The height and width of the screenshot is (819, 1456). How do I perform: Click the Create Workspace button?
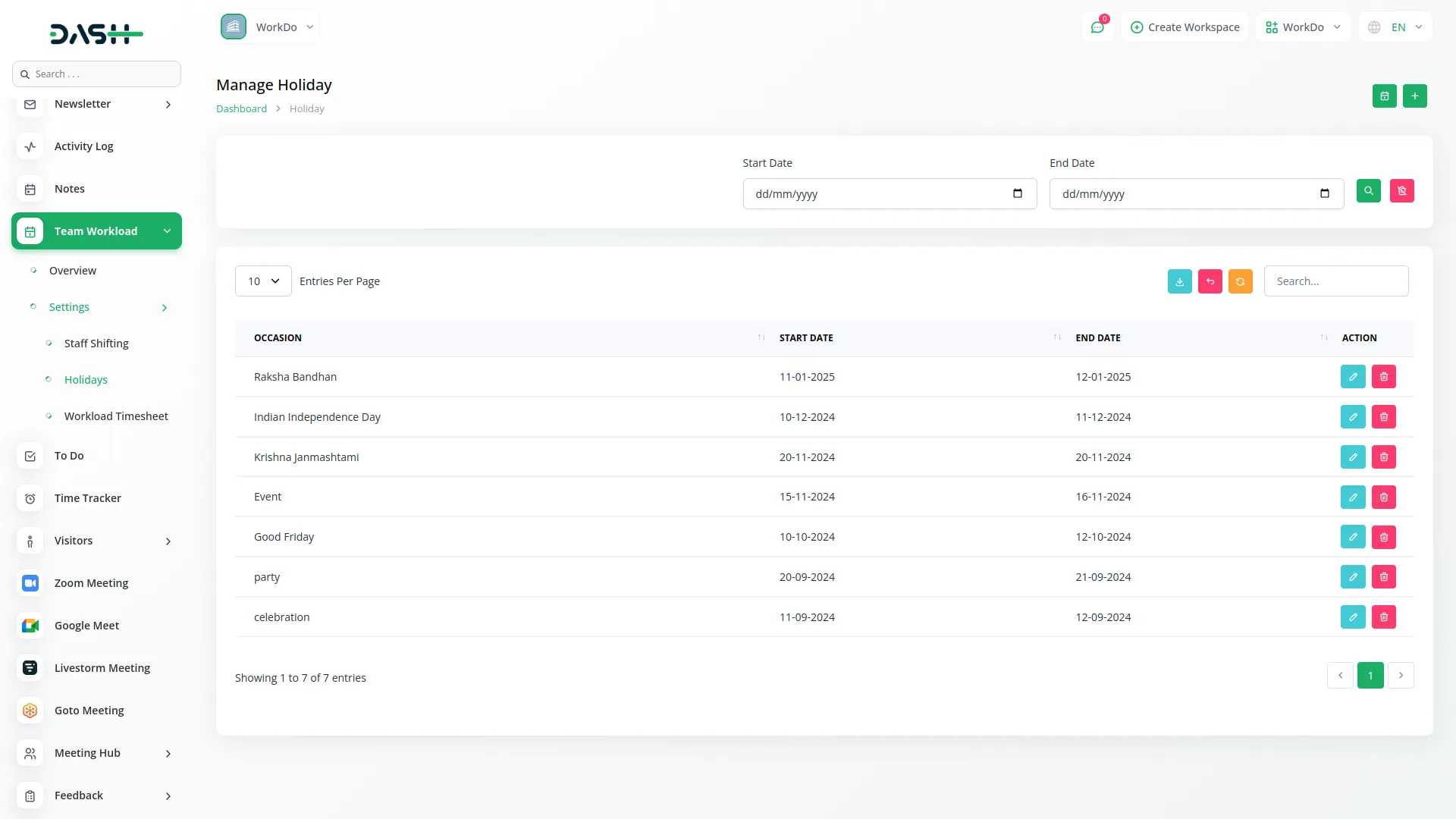coord(1185,27)
